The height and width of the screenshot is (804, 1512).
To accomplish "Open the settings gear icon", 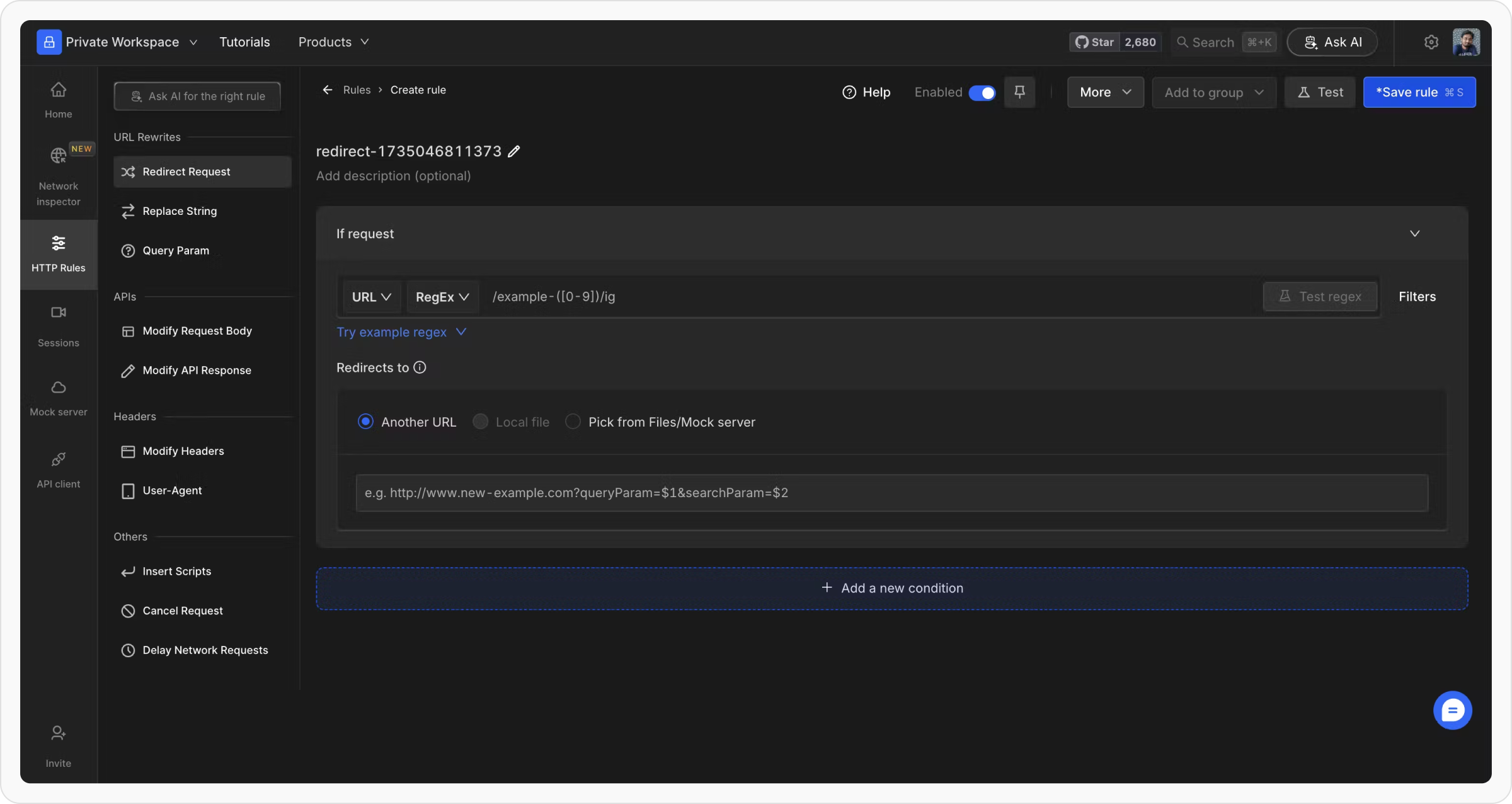I will 1431,42.
